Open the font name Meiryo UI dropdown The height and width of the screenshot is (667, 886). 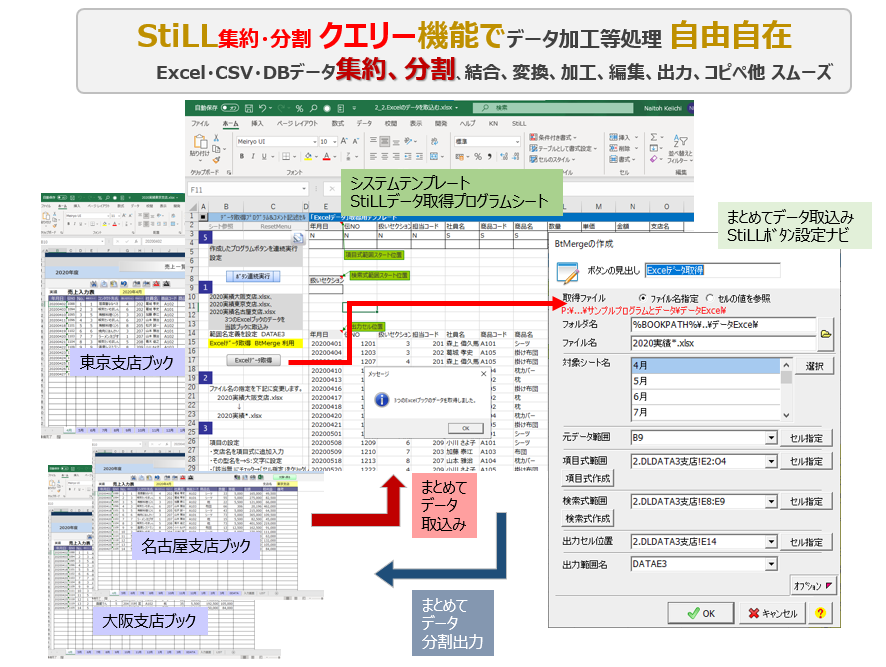pos(314,141)
